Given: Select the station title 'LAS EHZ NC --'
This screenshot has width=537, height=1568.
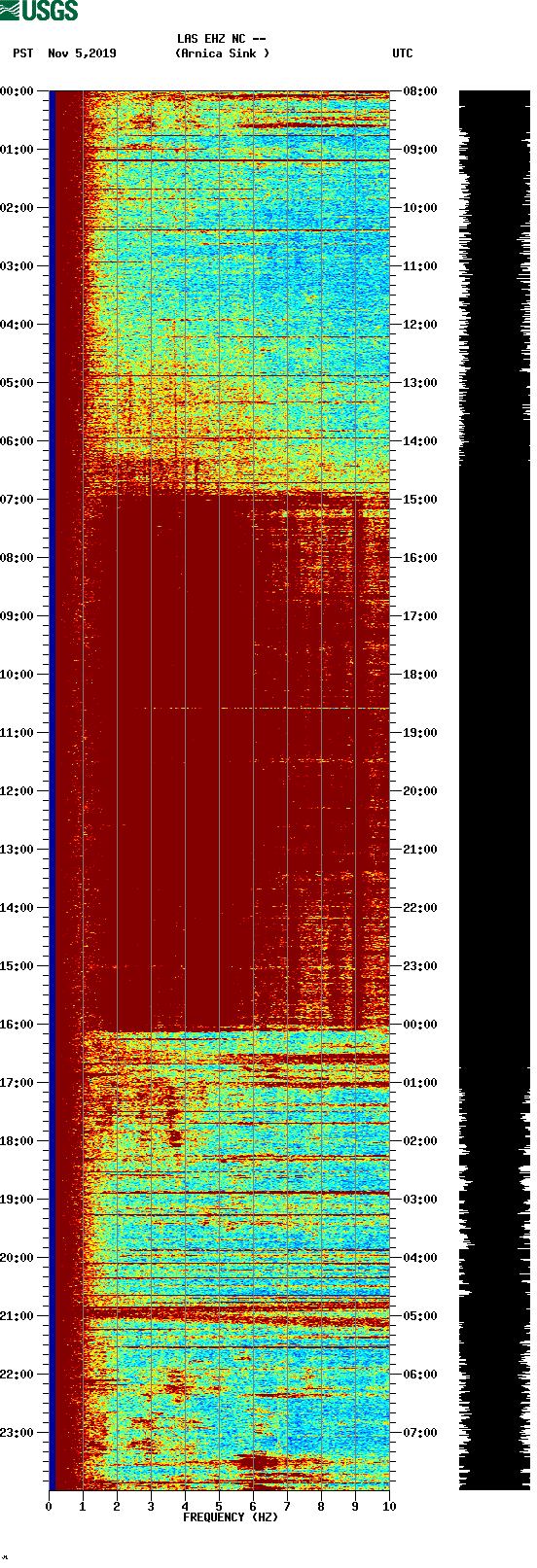Looking at the screenshot, I should 222,39.
